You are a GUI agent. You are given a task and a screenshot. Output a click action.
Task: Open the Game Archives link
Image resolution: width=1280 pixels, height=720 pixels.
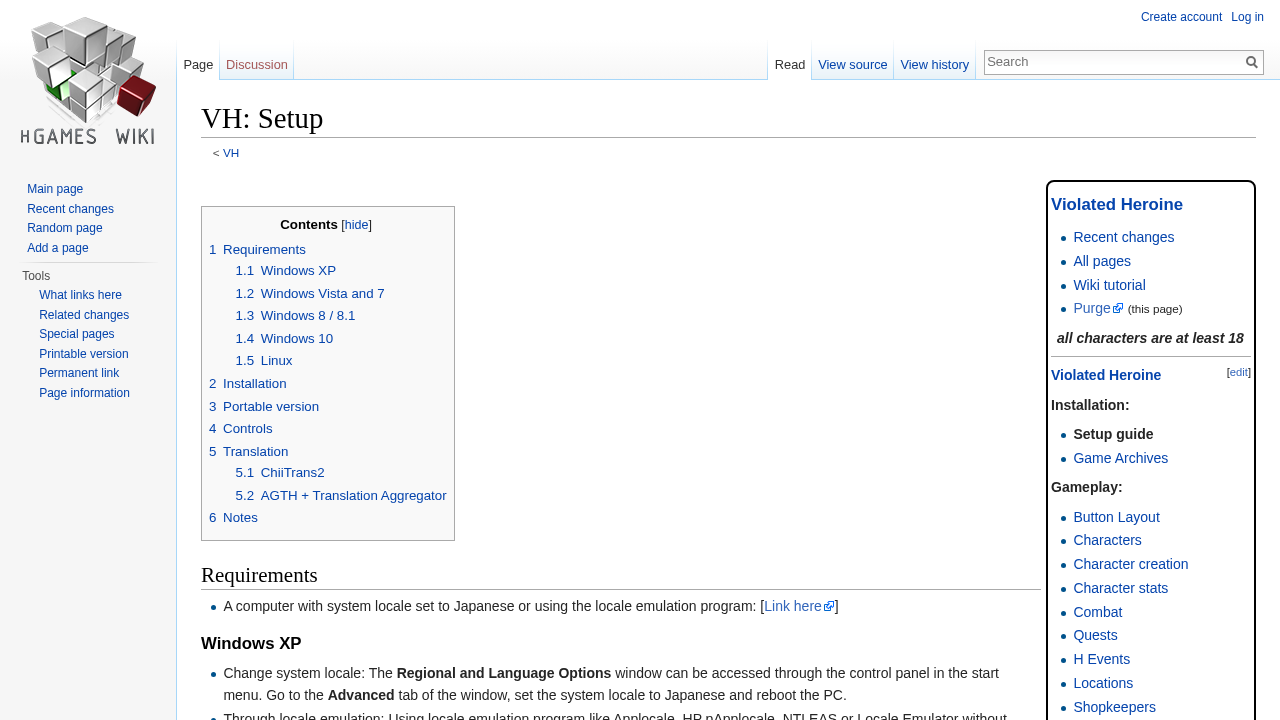coord(1120,458)
